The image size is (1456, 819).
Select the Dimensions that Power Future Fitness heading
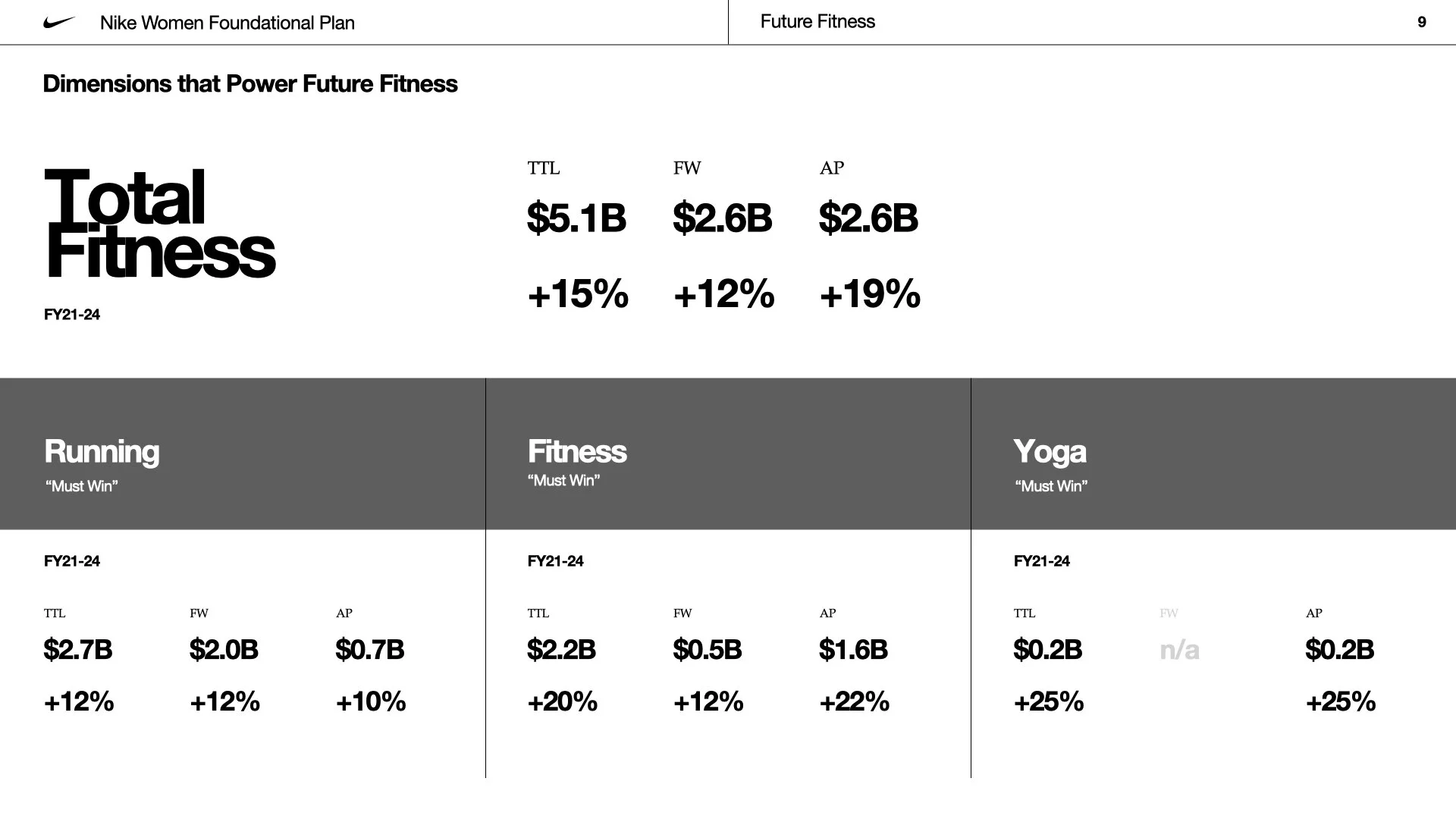(250, 83)
